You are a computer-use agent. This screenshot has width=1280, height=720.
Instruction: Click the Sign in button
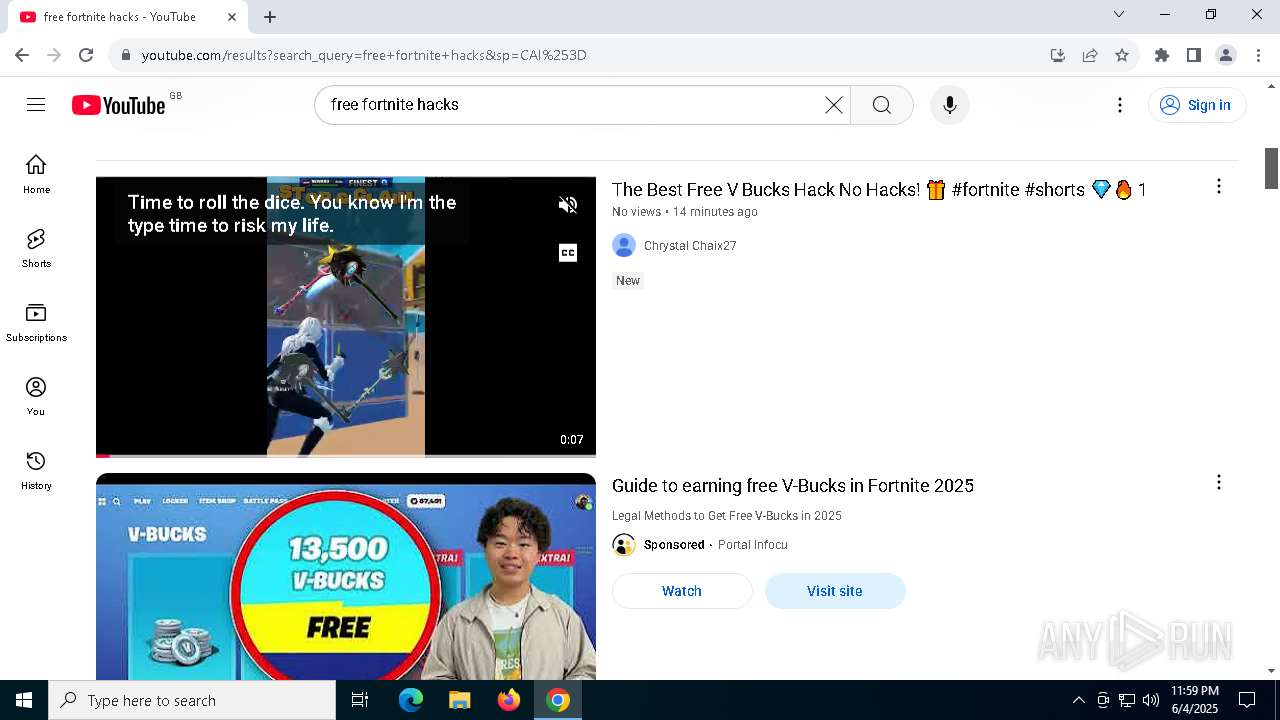point(1197,105)
